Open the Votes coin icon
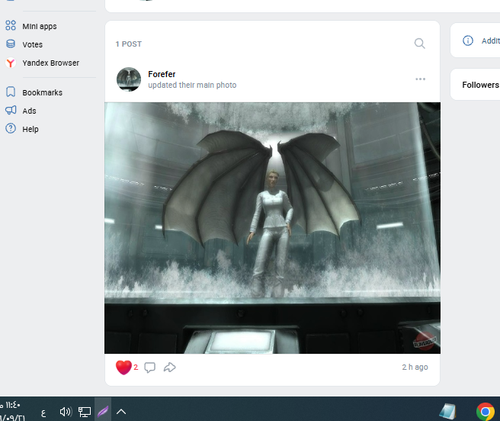The width and height of the screenshot is (500, 421). (x=11, y=44)
